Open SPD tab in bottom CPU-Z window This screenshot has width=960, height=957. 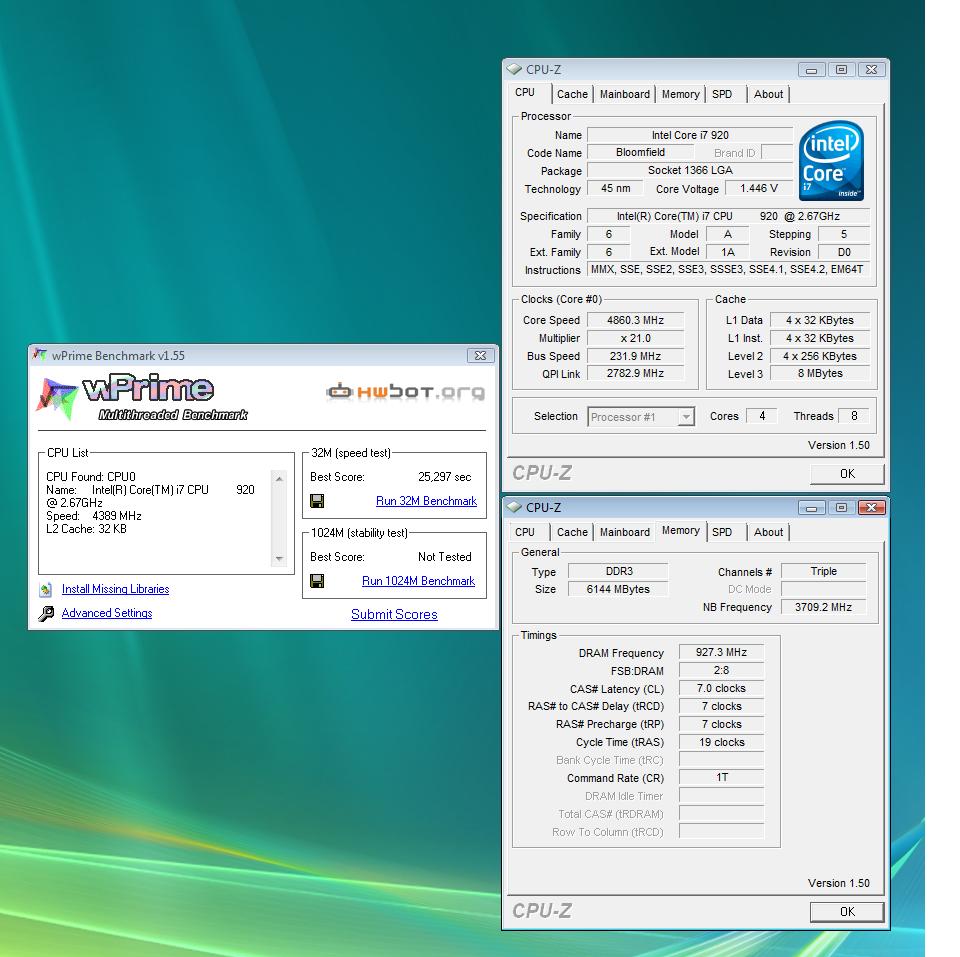pos(722,532)
